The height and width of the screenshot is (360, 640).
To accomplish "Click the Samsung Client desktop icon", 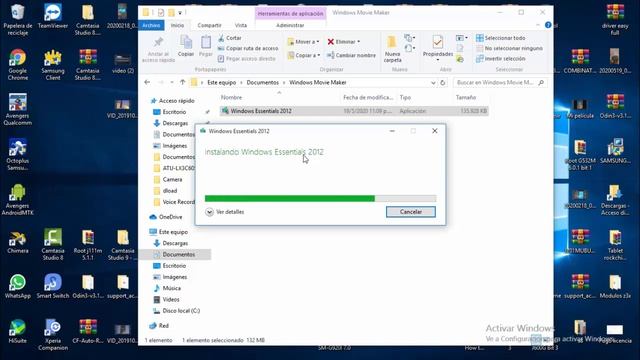I will (x=53, y=64).
